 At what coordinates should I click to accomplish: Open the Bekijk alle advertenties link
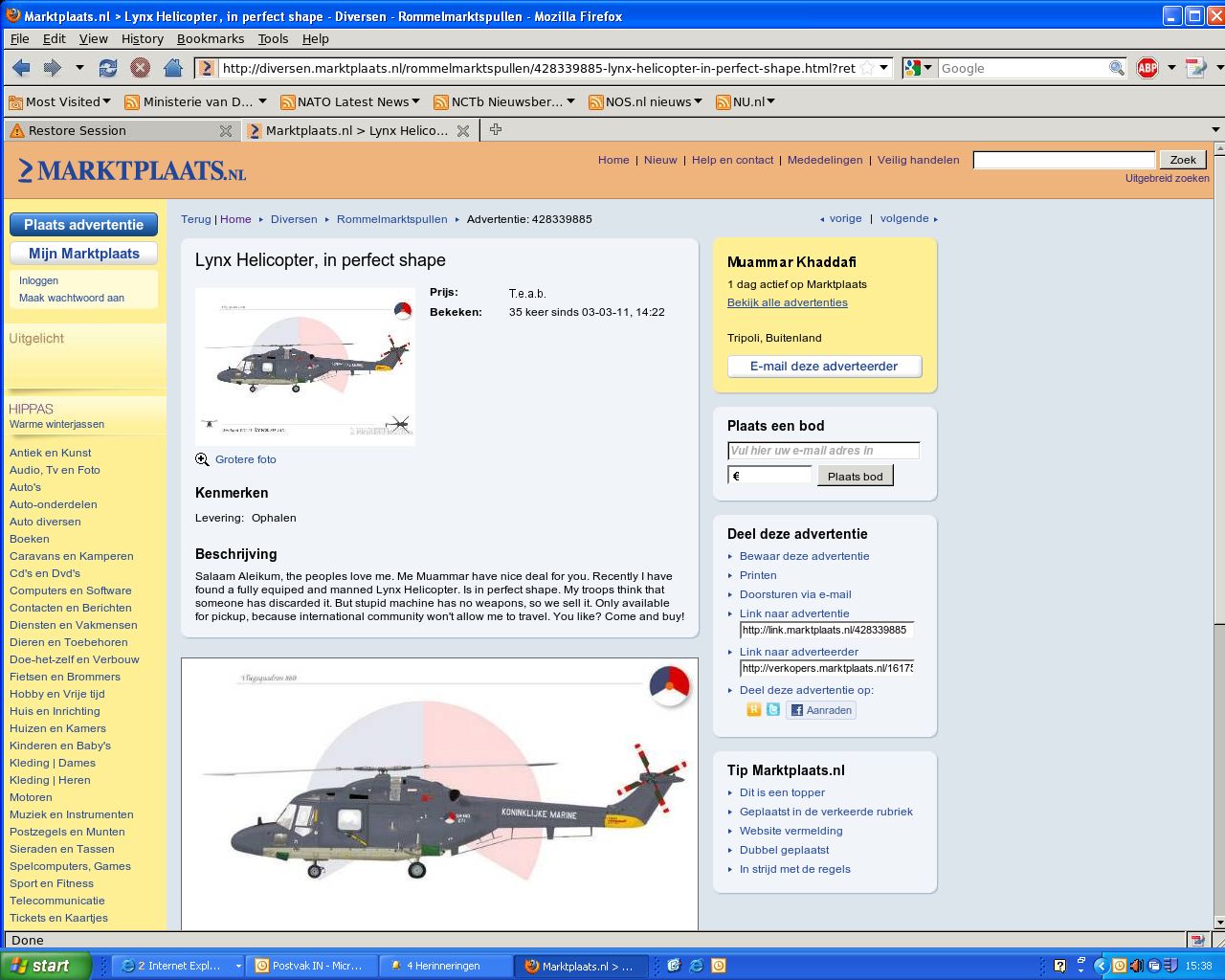(787, 302)
